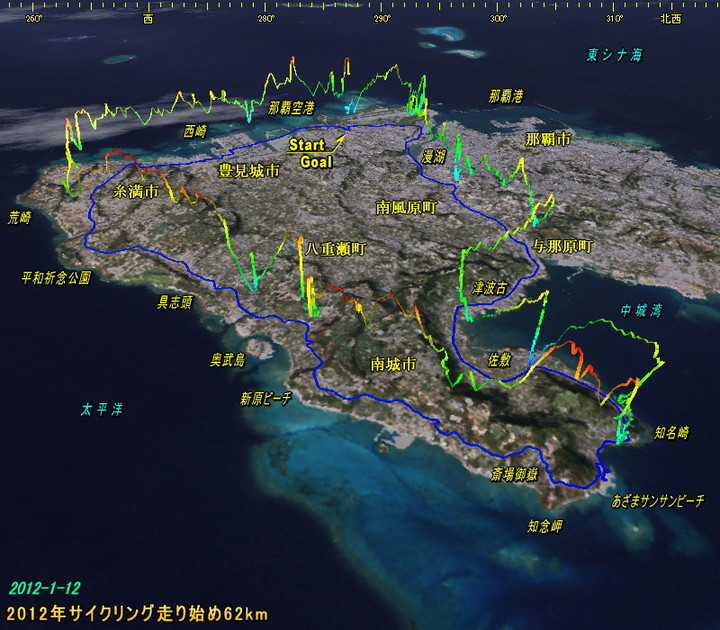Click the 津波古 label
The width and height of the screenshot is (720, 630).
[489, 288]
